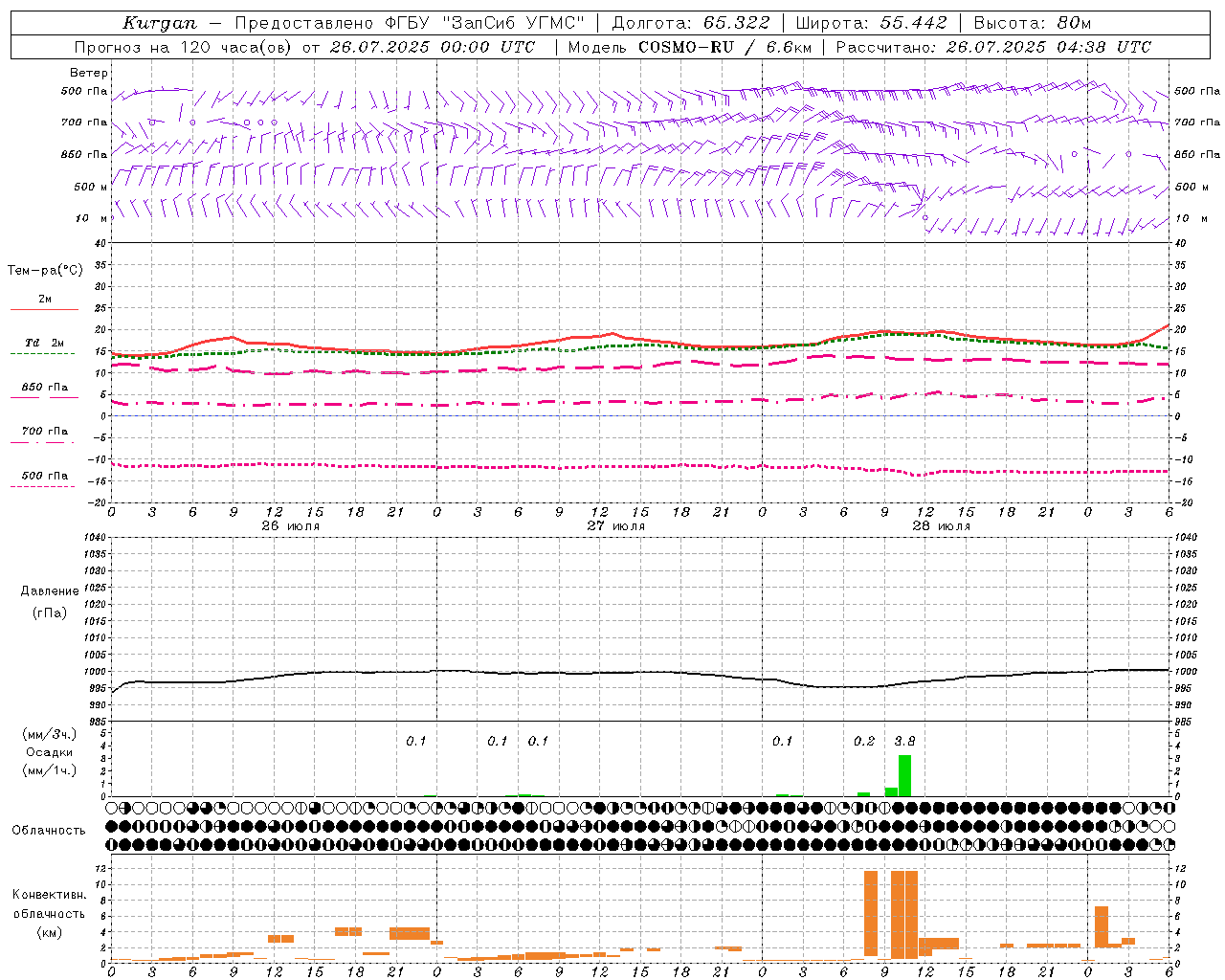Click the dotted '500 гПа' temperature legend line
The width and height of the screenshot is (1225, 980).
point(43,486)
